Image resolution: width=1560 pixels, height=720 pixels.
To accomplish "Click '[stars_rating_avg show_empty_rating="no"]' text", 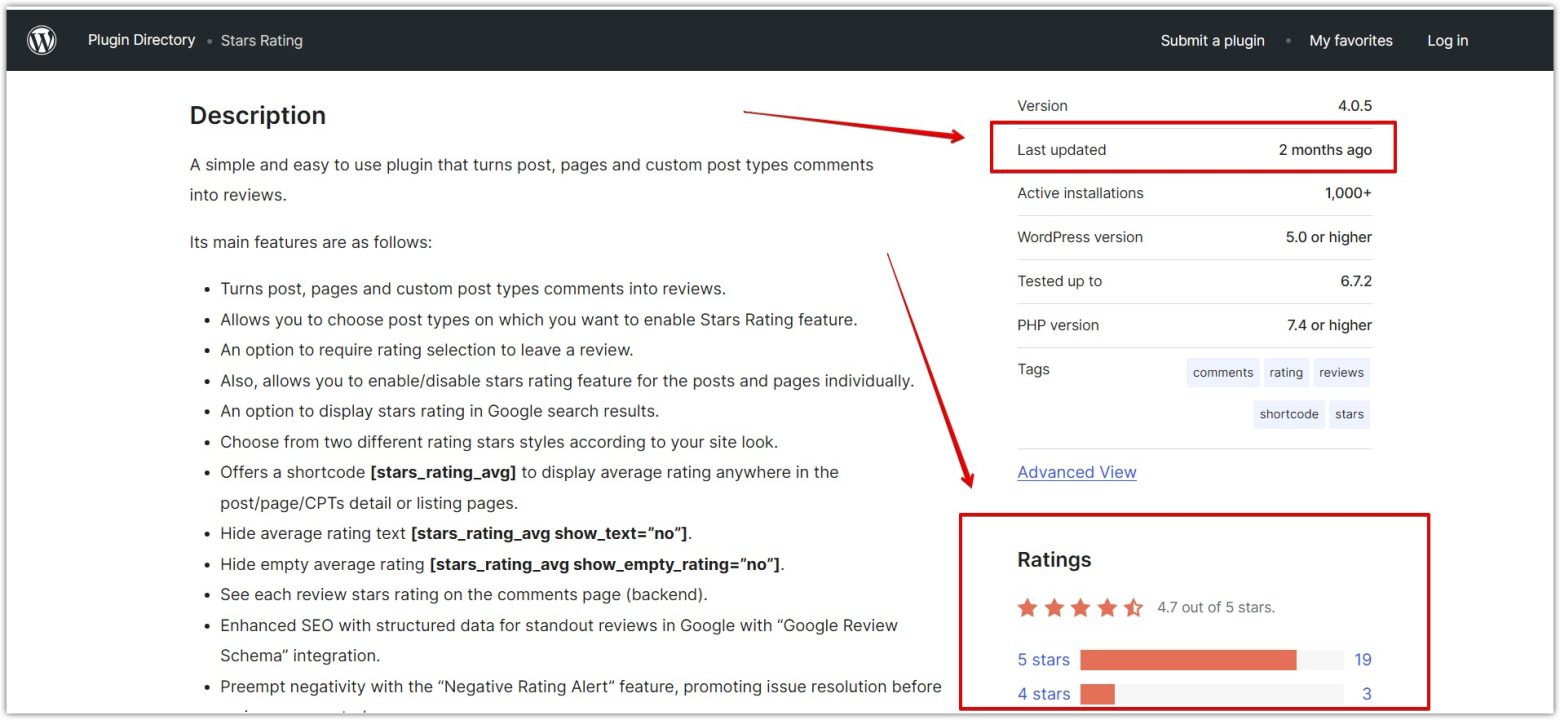I will 605,564.
